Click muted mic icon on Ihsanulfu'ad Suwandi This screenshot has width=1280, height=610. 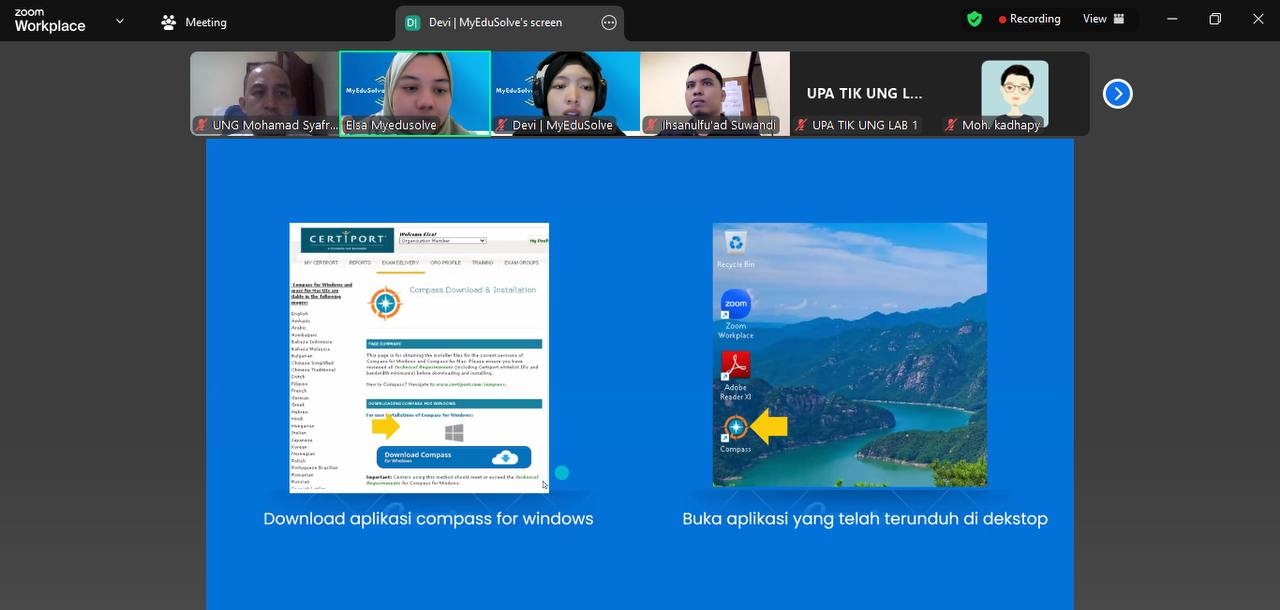pyautogui.click(x=652, y=125)
